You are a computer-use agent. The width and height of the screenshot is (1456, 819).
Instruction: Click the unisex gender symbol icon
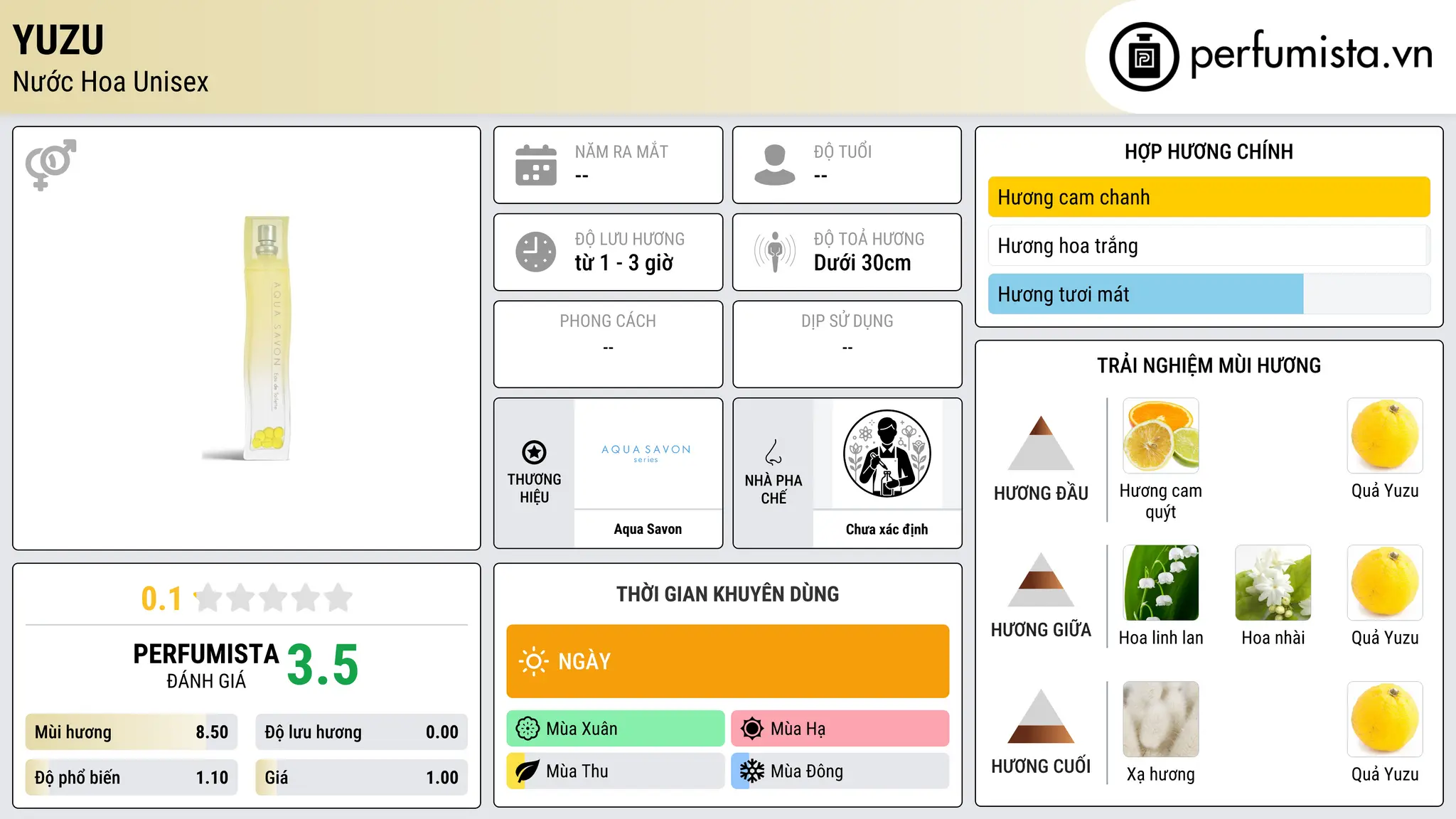pos(50,165)
